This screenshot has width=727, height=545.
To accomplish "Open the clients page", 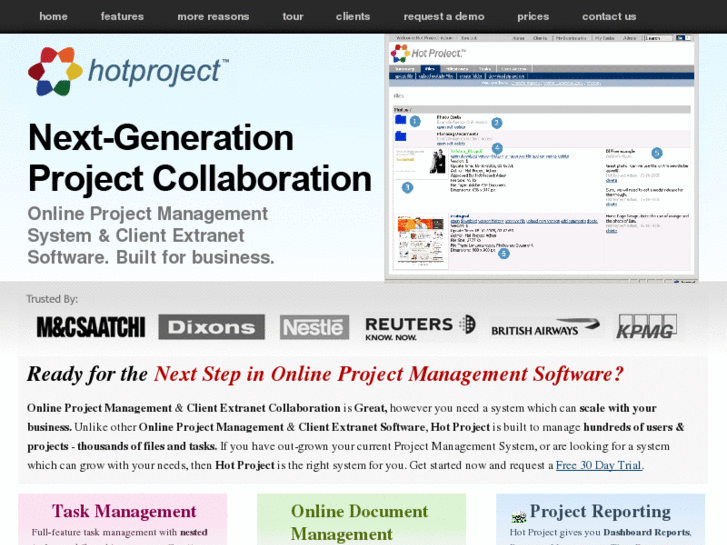I will tap(353, 17).
